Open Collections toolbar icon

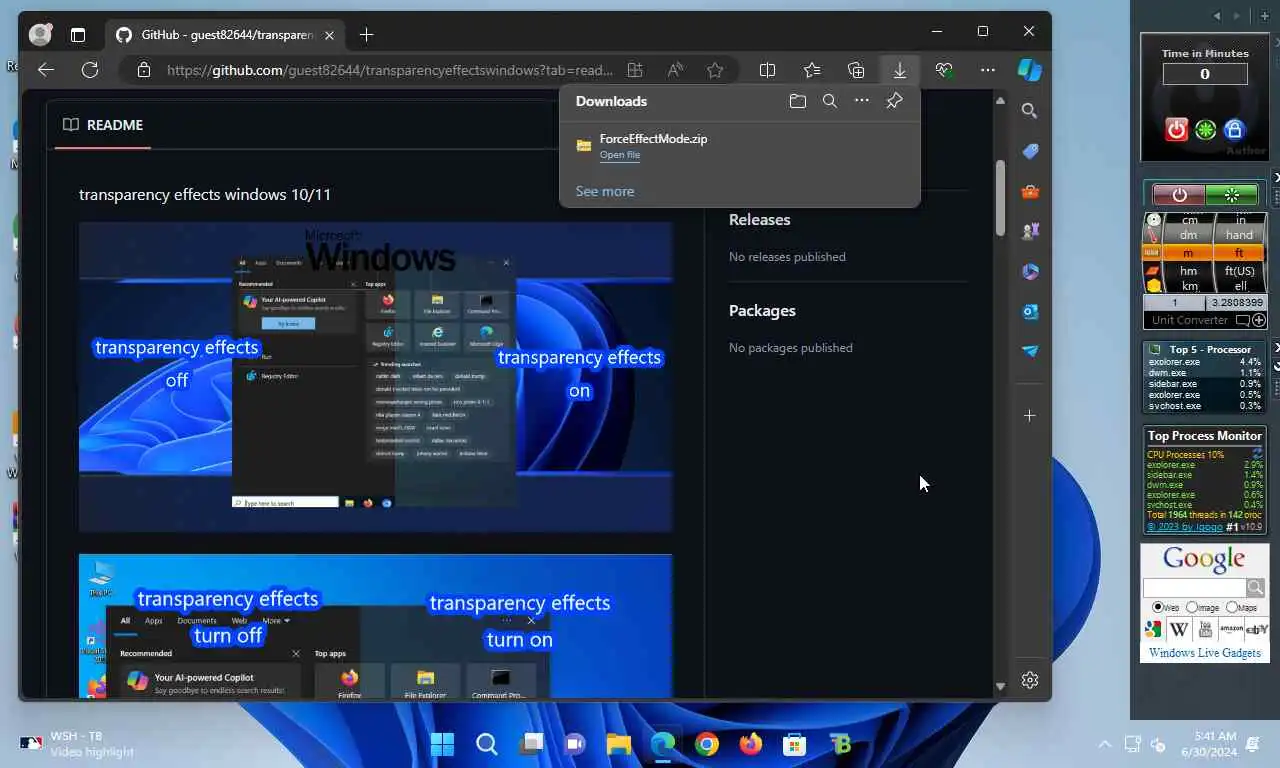[856, 70]
